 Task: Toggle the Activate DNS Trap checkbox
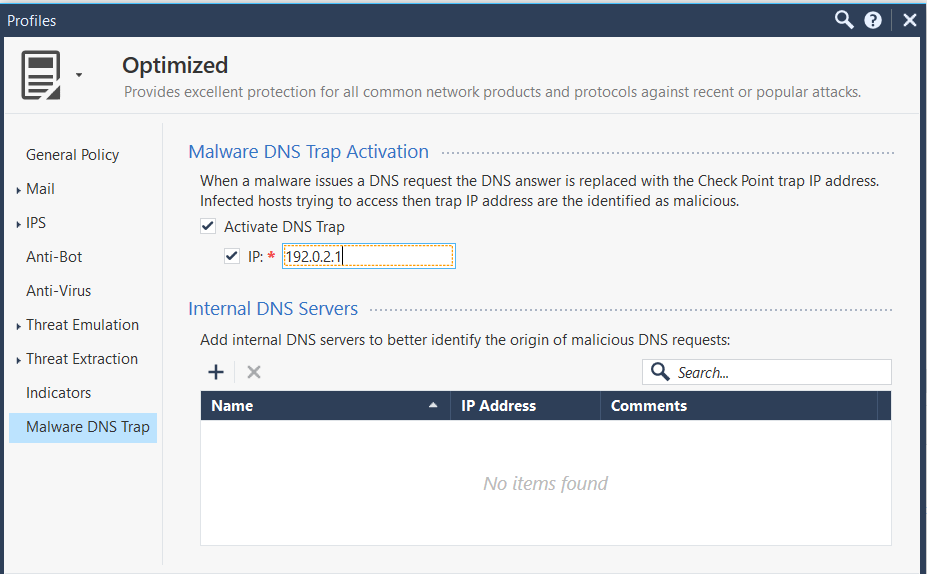tap(209, 227)
